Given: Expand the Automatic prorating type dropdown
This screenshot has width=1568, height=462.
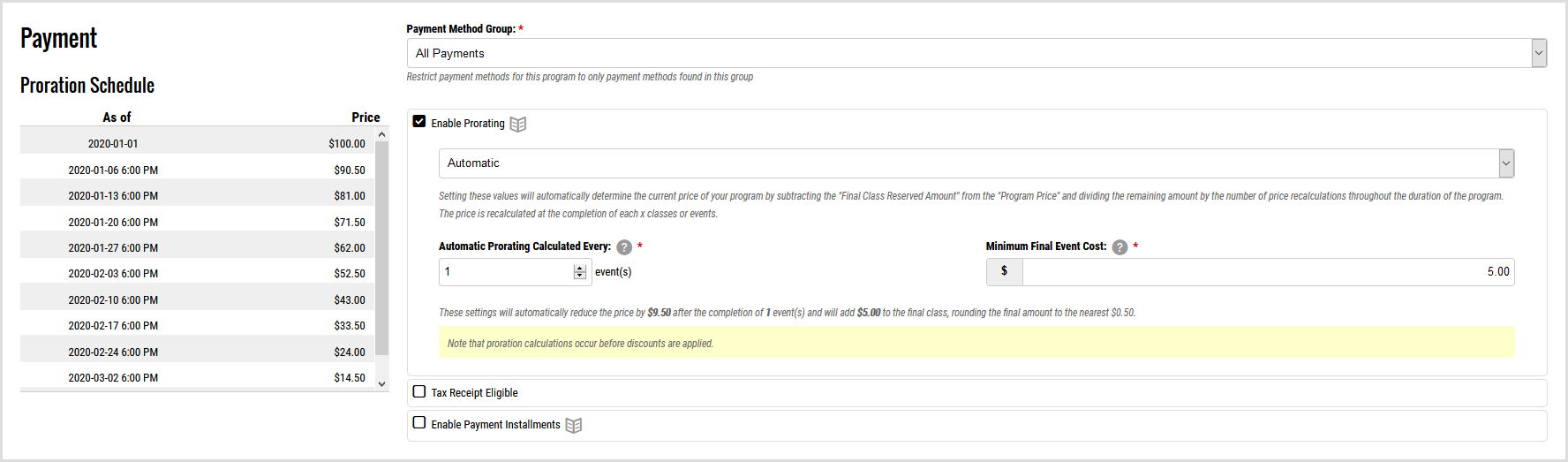Looking at the screenshot, I should coord(976,163).
